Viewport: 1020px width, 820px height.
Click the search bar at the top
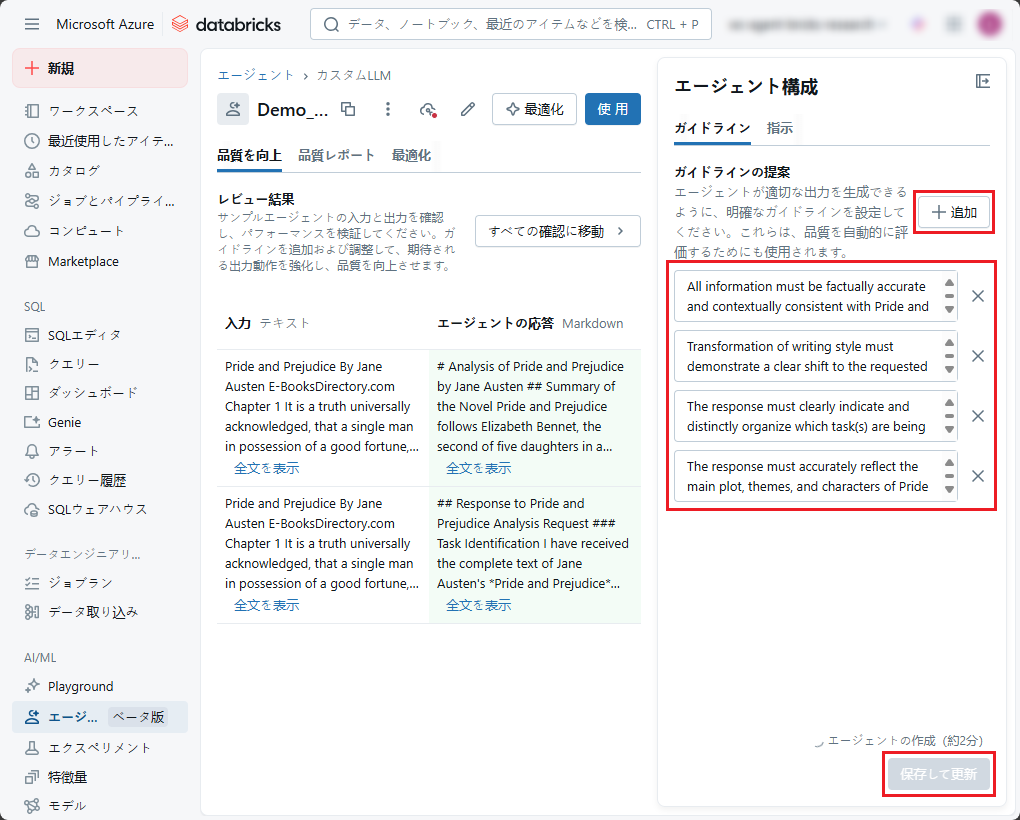click(x=510, y=24)
